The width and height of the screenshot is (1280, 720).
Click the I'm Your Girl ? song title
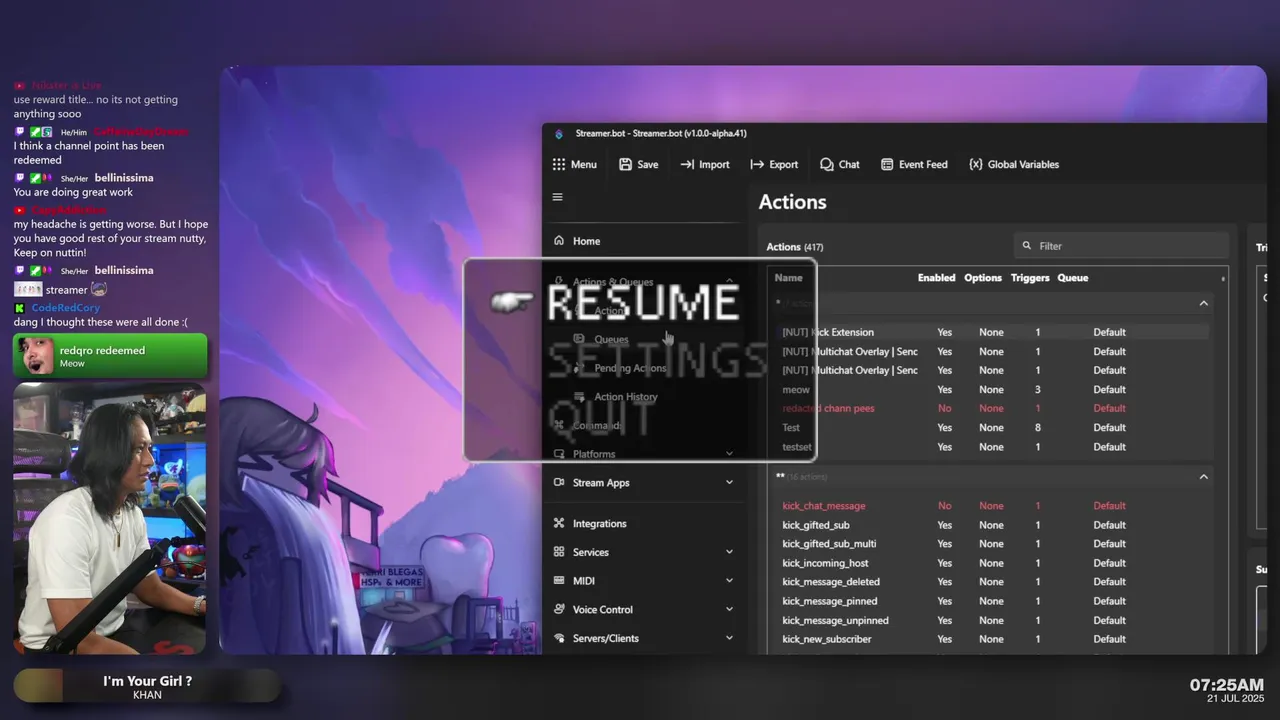point(147,681)
